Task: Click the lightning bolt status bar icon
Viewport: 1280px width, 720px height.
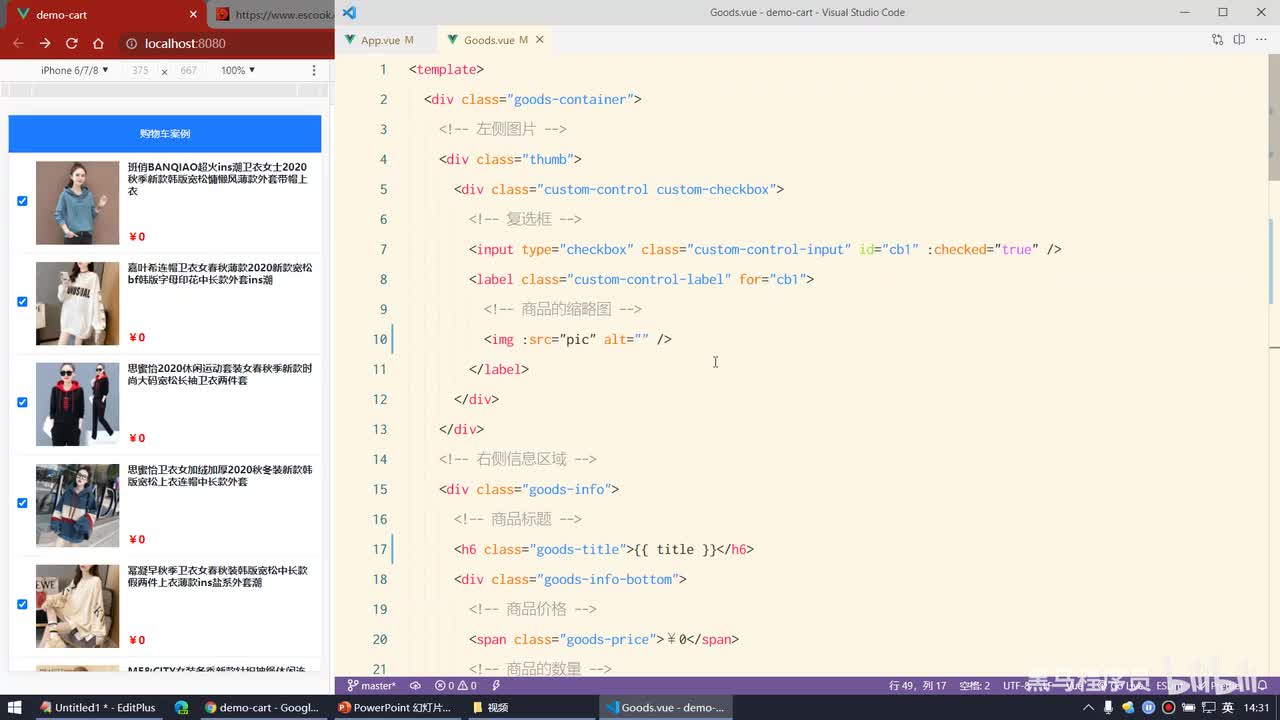Action: tap(496, 686)
